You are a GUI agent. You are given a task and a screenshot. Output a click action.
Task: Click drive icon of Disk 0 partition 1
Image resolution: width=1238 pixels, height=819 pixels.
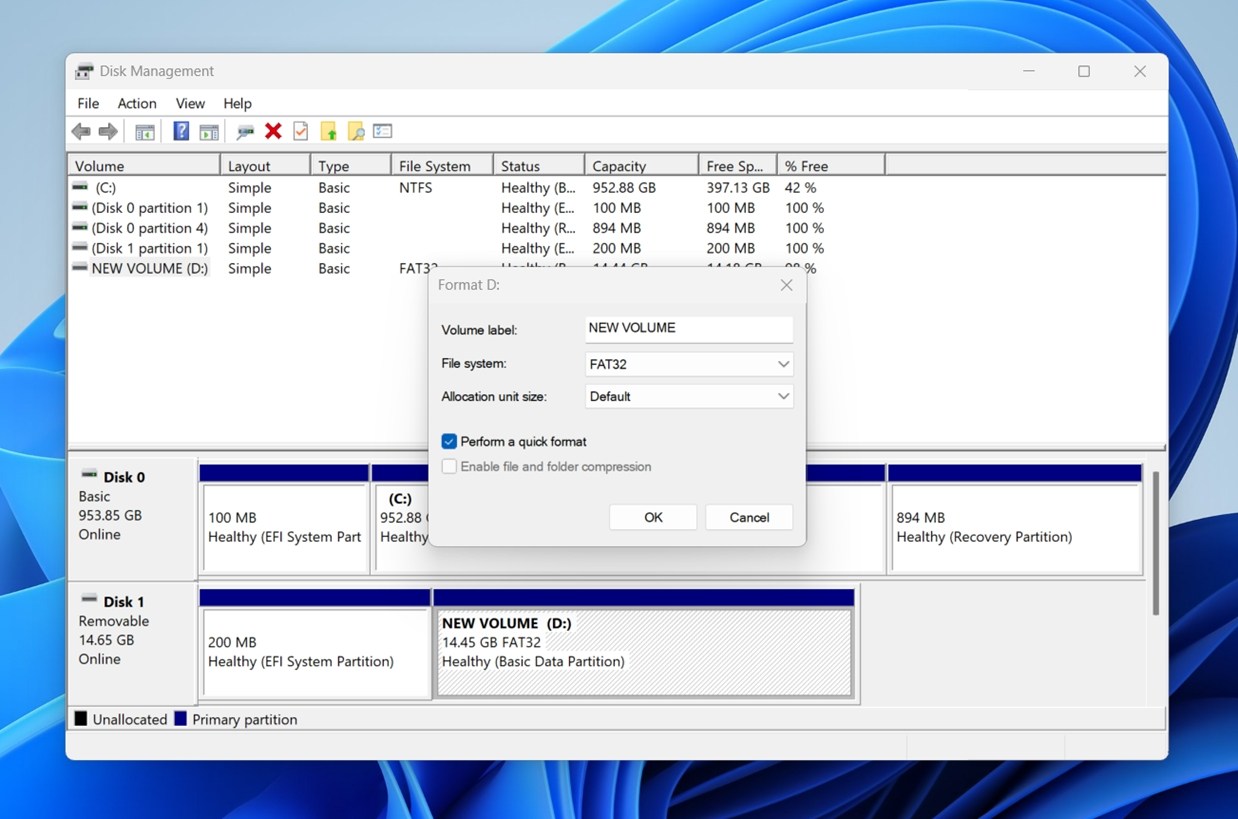pyautogui.click(x=80, y=207)
